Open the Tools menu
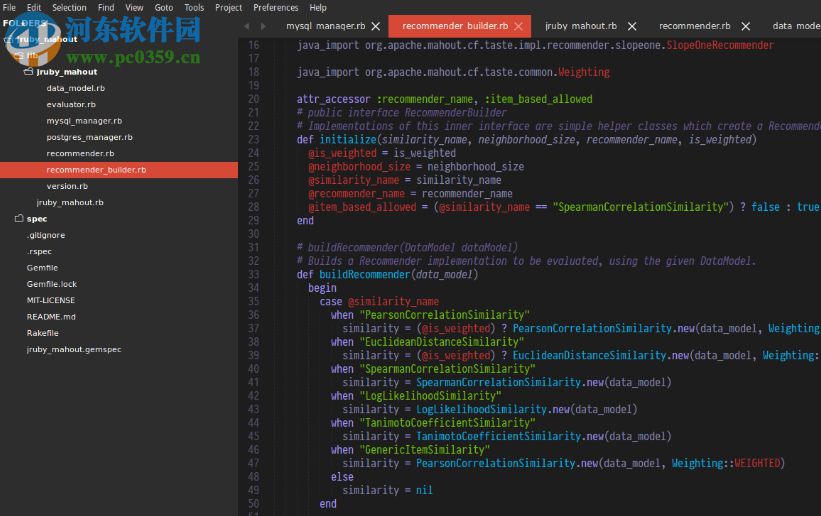The image size is (821, 516). tap(194, 8)
